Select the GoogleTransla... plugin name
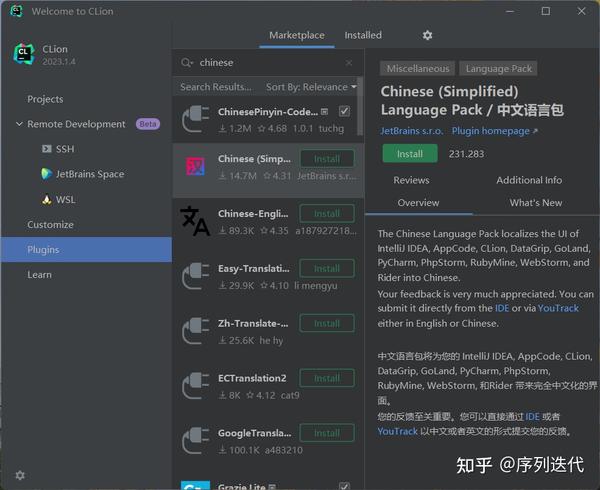 [x=254, y=433]
